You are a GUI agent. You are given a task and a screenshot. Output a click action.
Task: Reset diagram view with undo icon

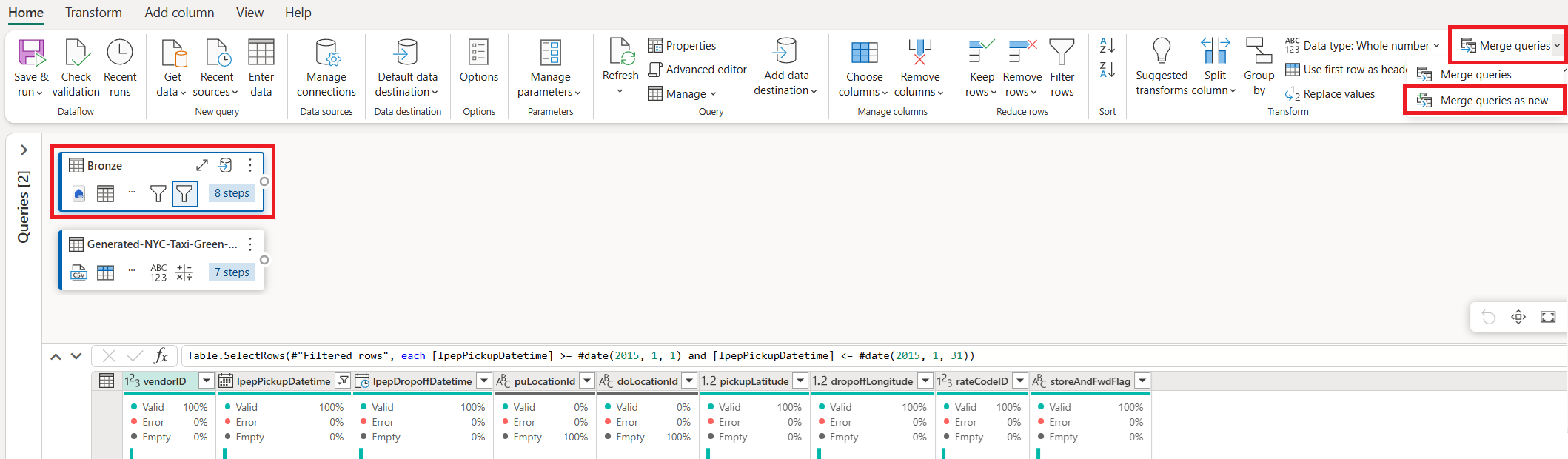click(x=1489, y=317)
